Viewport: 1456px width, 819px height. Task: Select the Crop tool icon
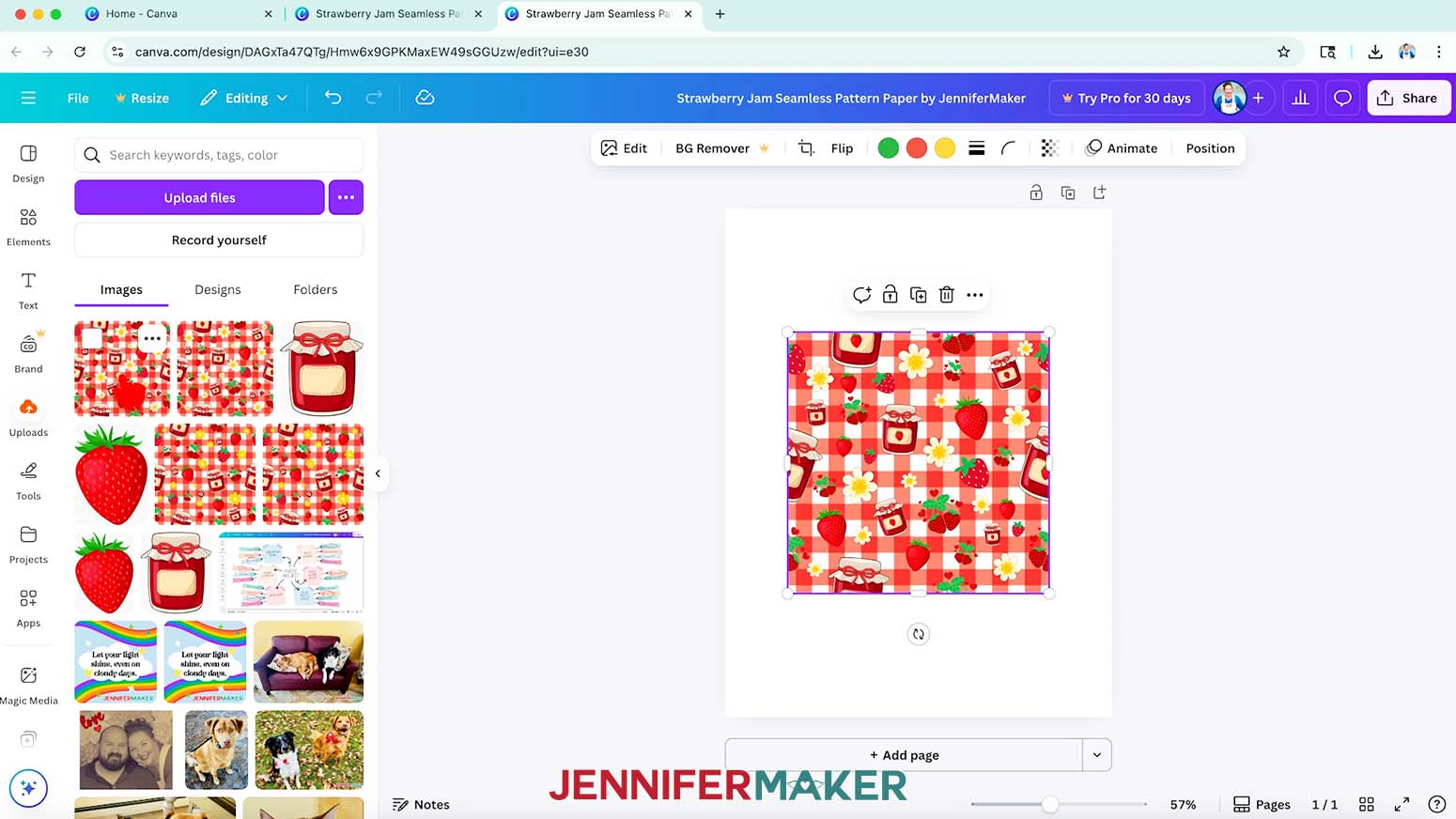pyautogui.click(x=806, y=148)
